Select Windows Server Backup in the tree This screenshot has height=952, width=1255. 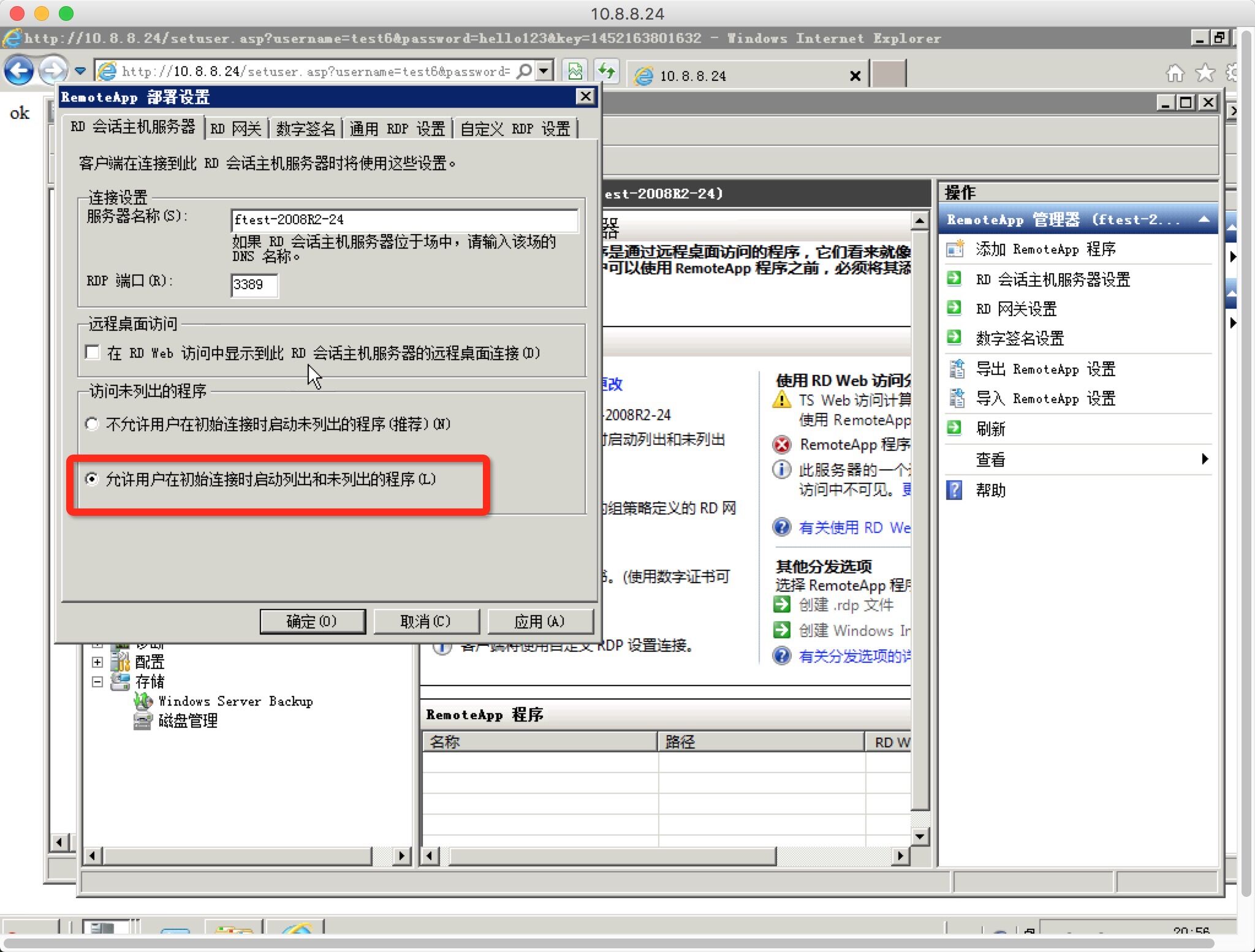[x=235, y=701]
